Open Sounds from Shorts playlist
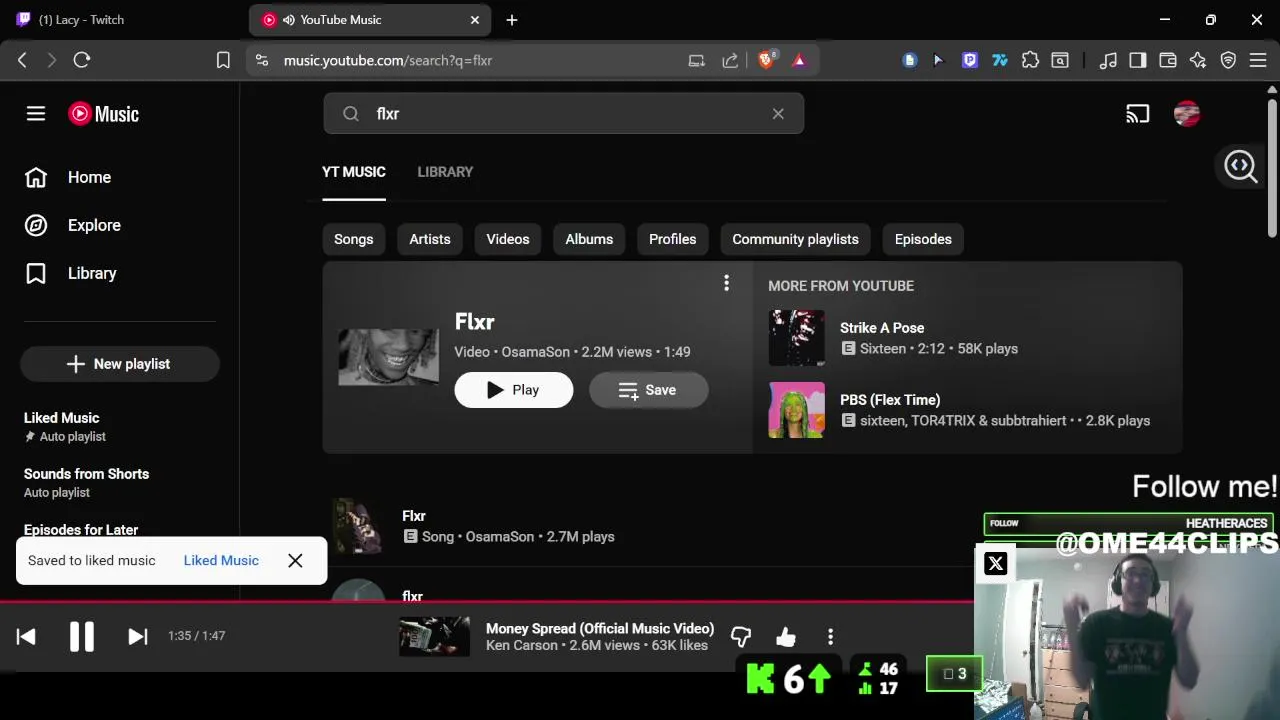 coord(86,482)
